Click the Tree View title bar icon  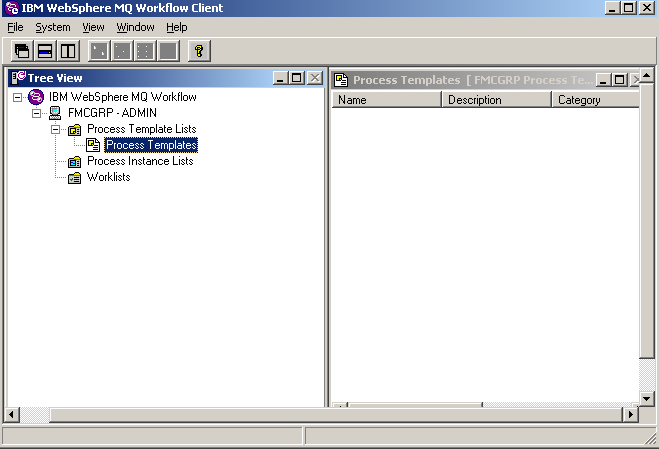tap(18, 78)
